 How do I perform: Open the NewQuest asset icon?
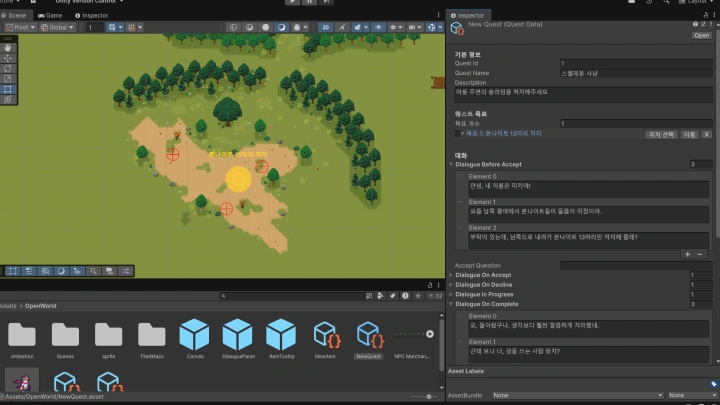click(x=368, y=335)
